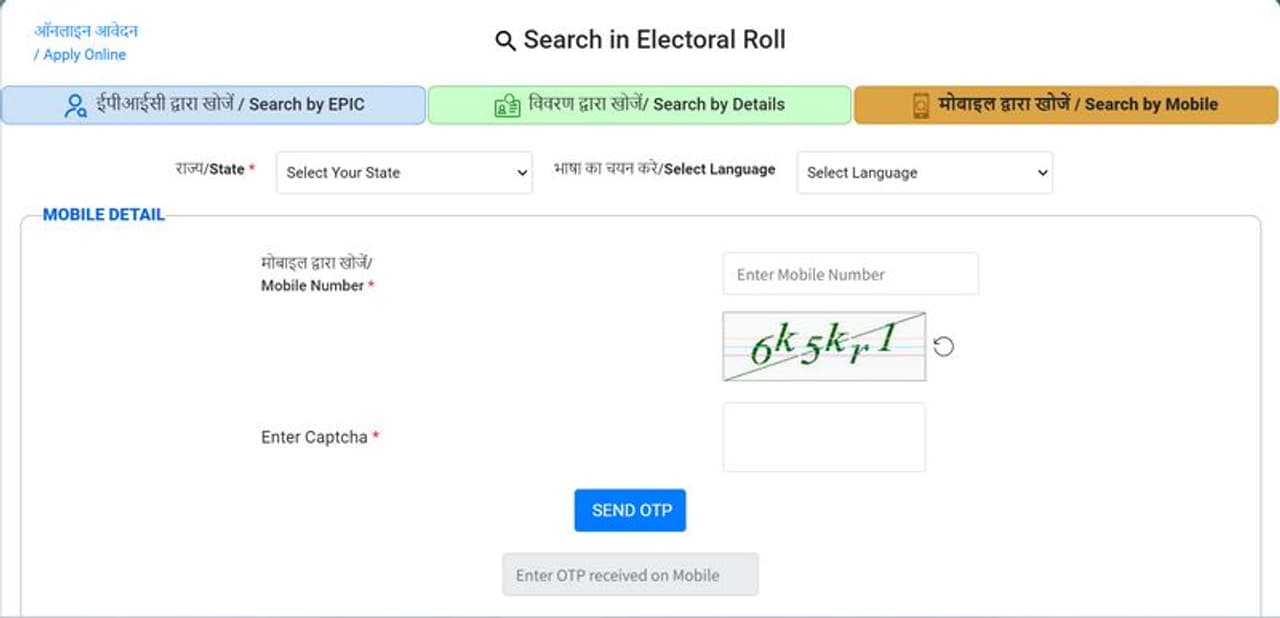
Task: Click the Enter OTP received on Mobile field
Action: pyautogui.click(x=630, y=575)
